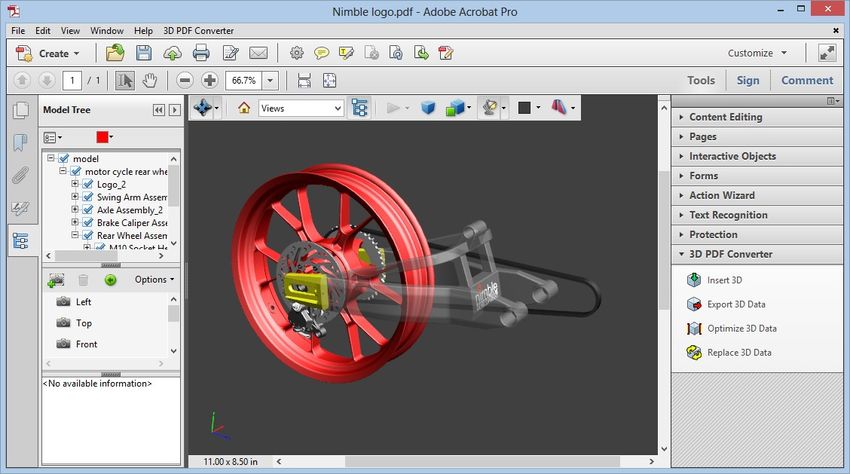Send file by email envelope icon
Image resolution: width=850 pixels, height=474 pixels.
(x=258, y=53)
